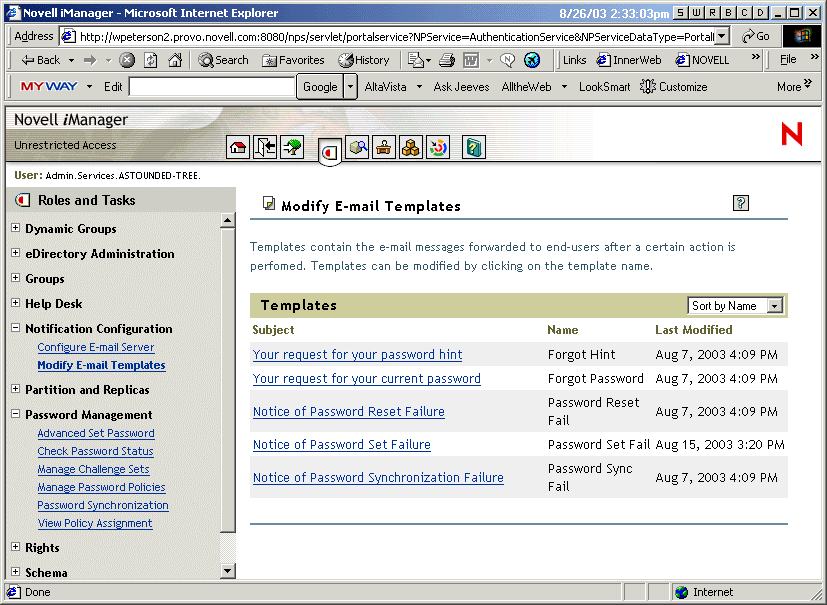Select the Roles and Tasks view icon
This screenshot has height=605, width=827.
[x=331, y=147]
